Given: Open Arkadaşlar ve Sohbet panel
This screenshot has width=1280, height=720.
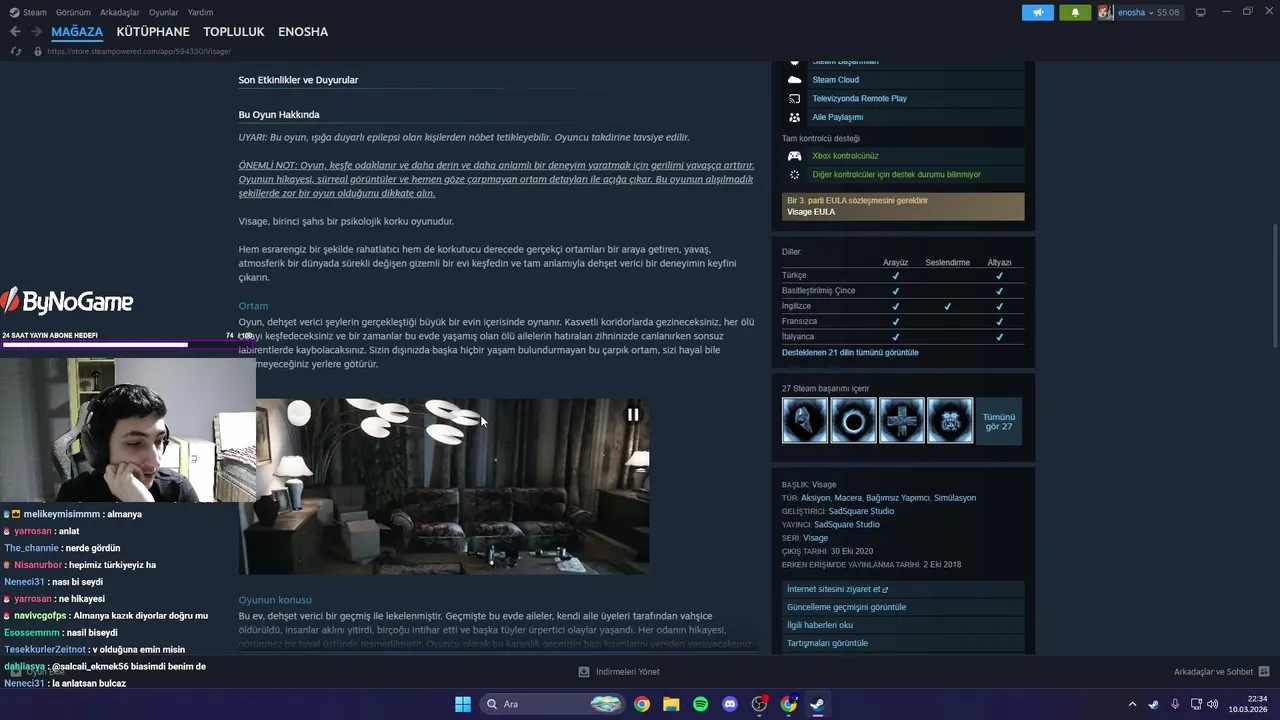Looking at the screenshot, I should coord(1213,672).
